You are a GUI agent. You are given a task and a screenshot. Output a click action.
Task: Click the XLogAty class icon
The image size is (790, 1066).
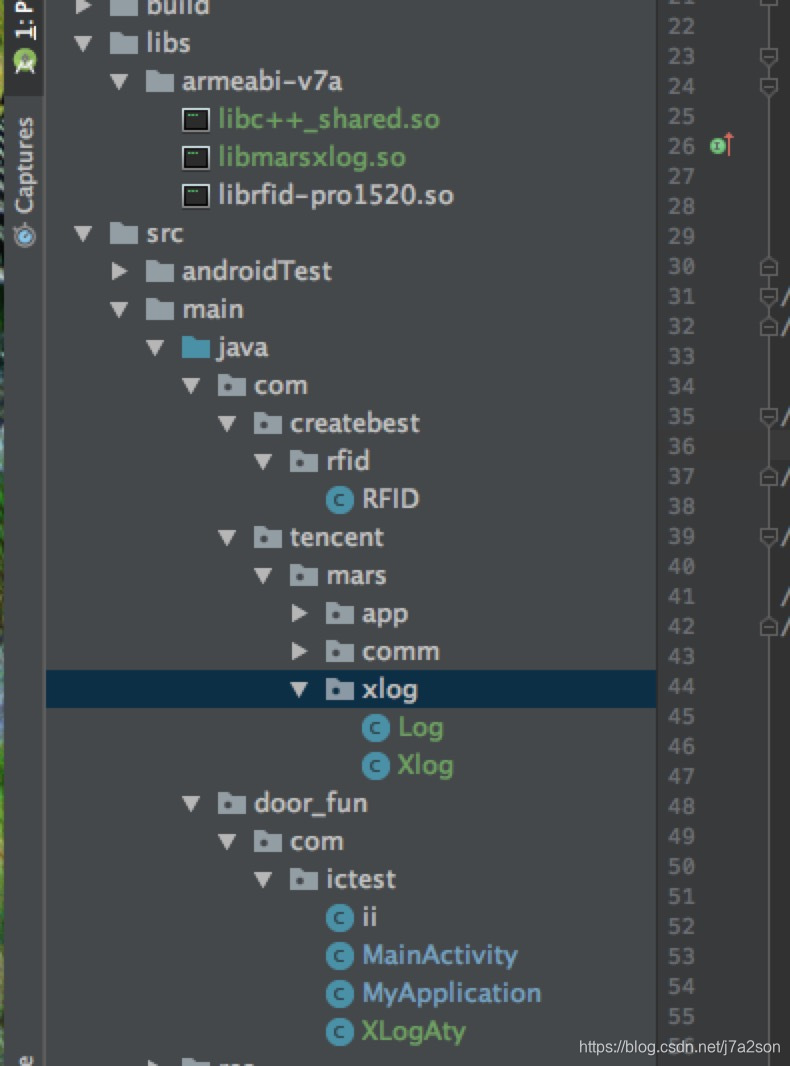click(340, 1032)
